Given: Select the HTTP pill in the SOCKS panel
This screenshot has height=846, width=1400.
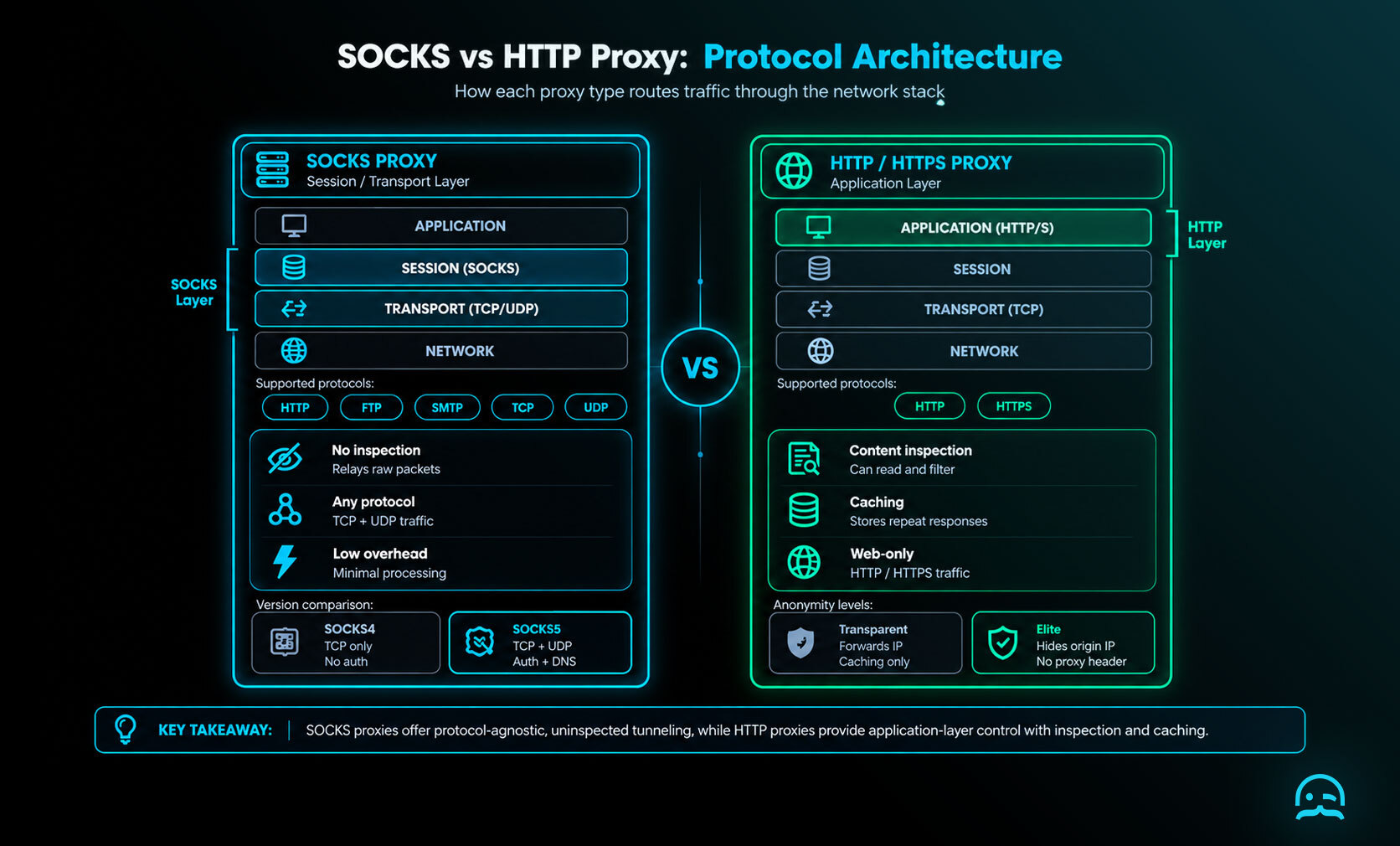Looking at the screenshot, I should pyautogui.click(x=295, y=407).
